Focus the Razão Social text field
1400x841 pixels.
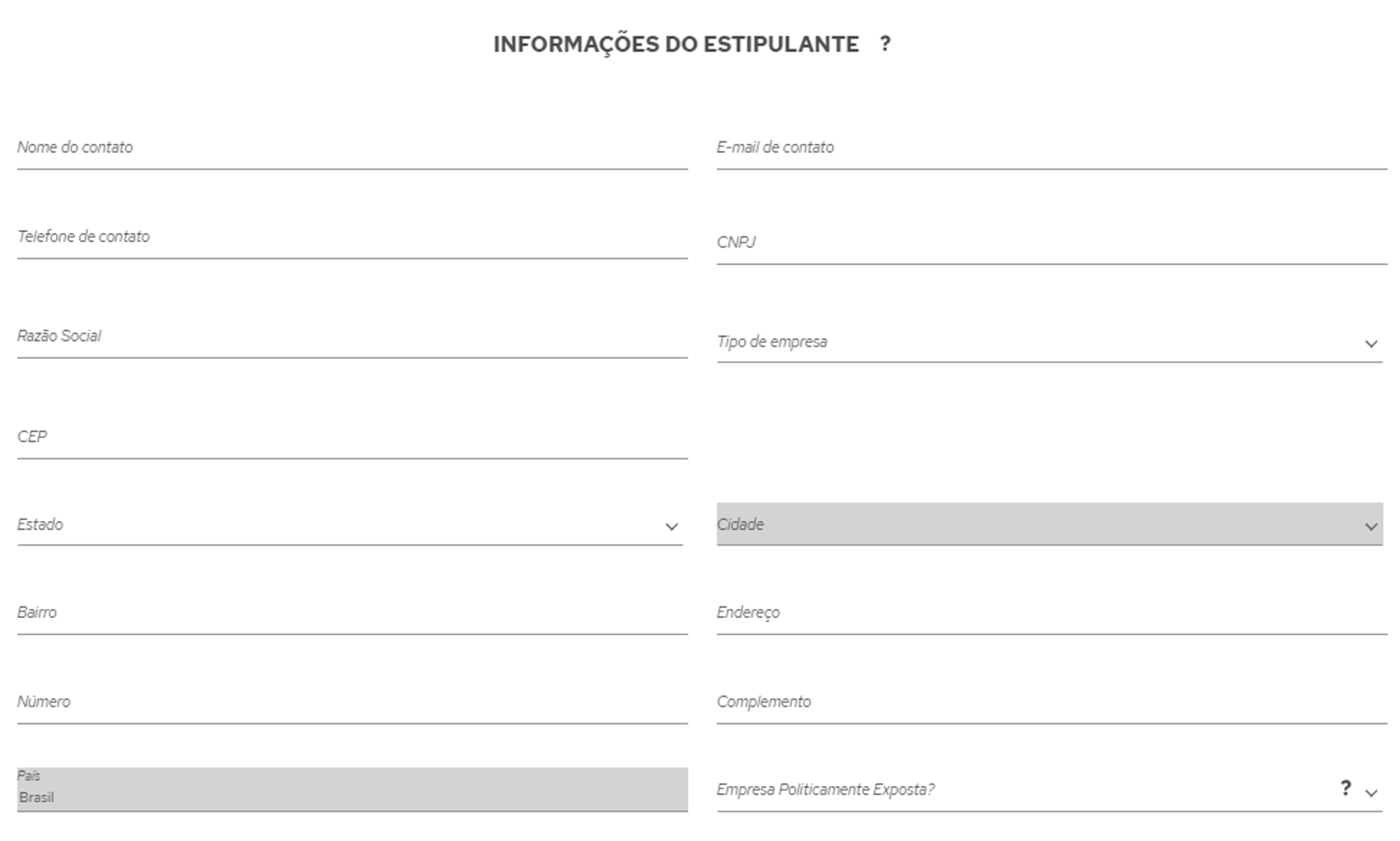tap(352, 337)
